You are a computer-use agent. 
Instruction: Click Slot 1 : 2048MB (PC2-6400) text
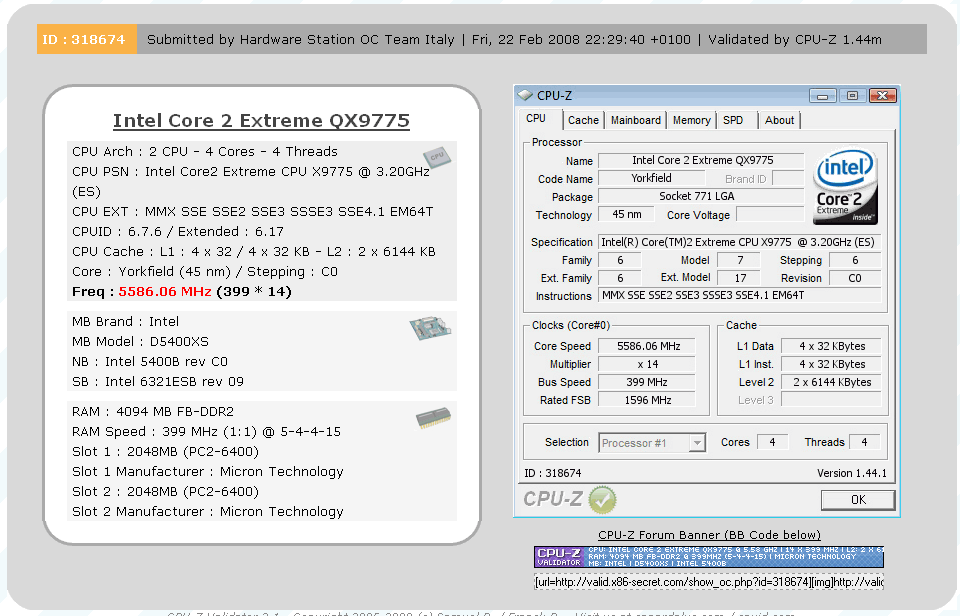point(165,452)
